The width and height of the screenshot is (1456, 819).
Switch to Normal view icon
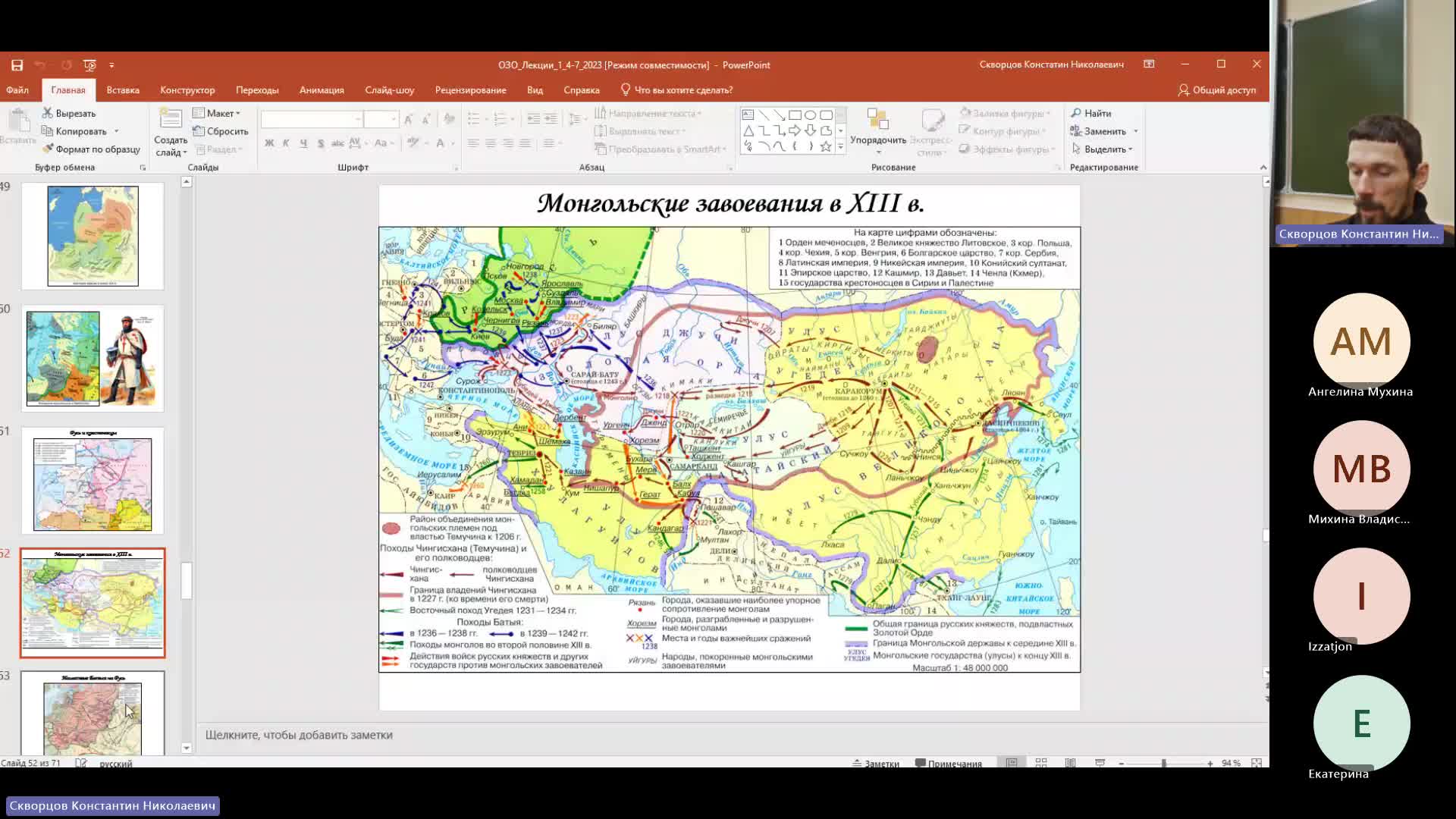[1012, 763]
